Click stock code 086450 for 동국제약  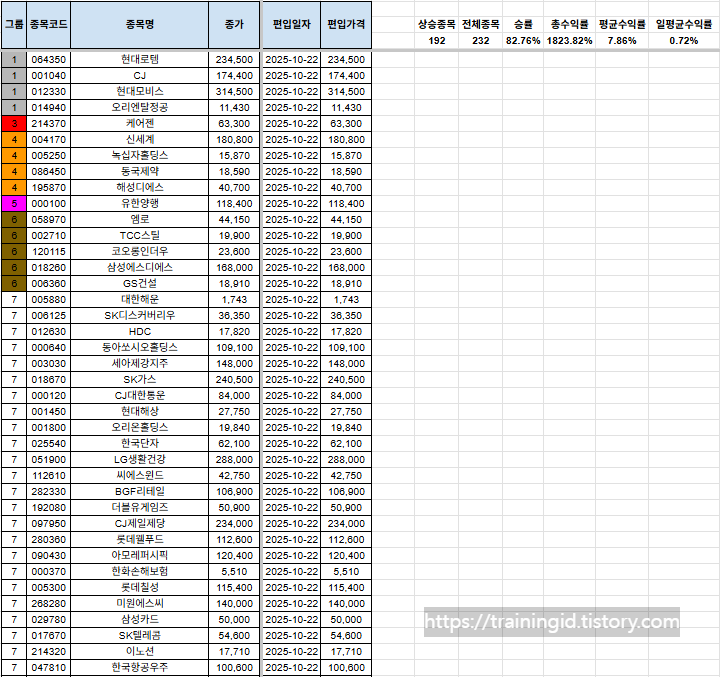pos(49,172)
